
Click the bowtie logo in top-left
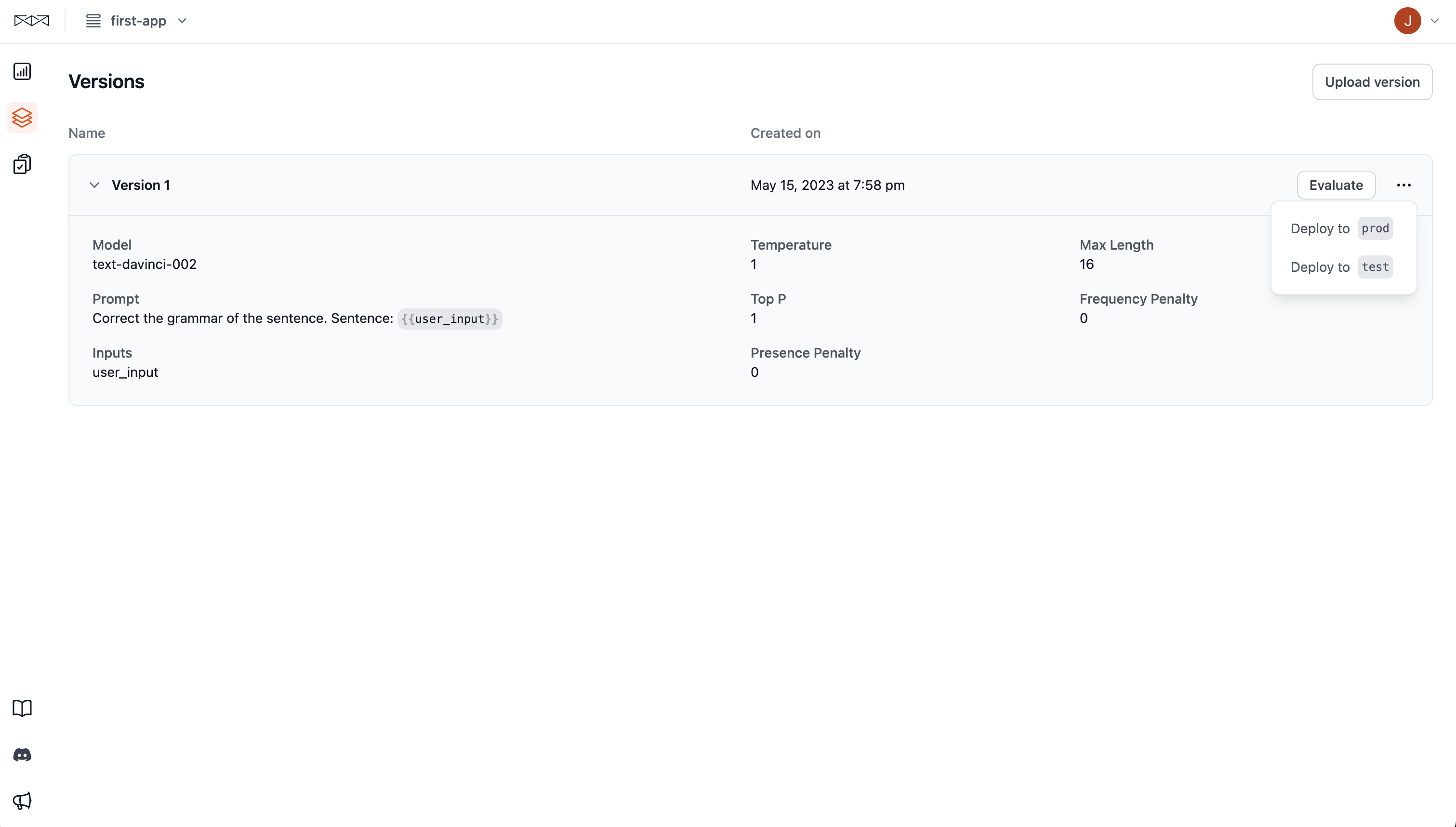32,21
